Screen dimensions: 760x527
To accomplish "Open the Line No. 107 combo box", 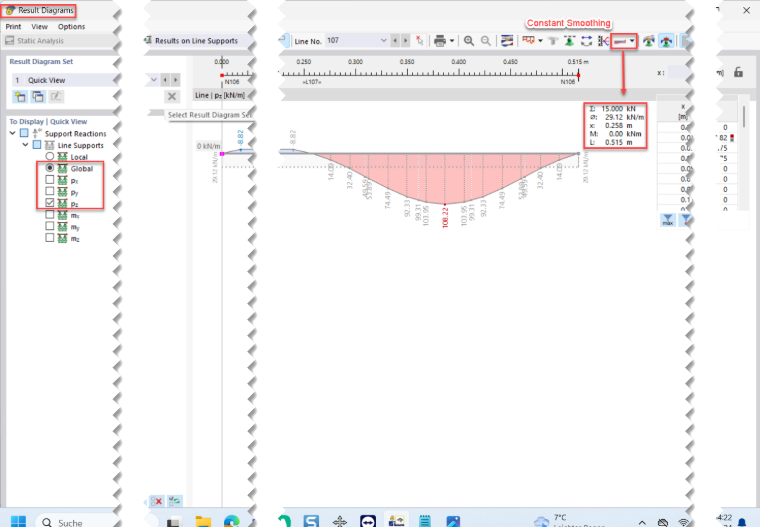I will pos(357,41).
